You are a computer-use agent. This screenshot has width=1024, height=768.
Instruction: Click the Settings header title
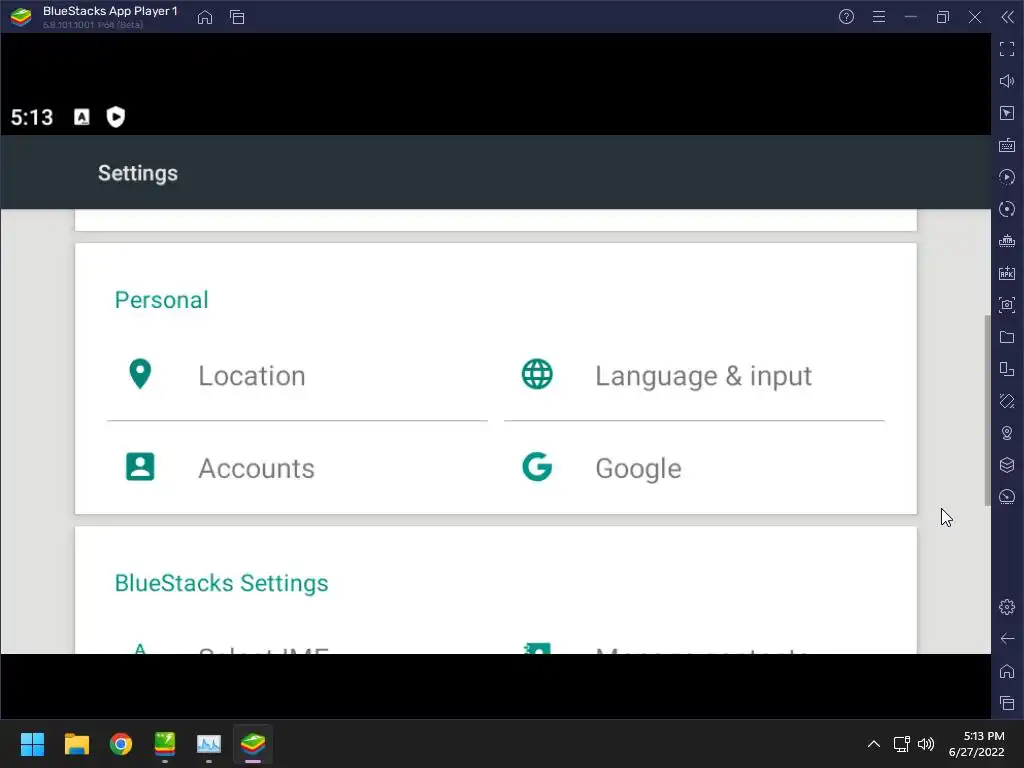click(138, 173)
